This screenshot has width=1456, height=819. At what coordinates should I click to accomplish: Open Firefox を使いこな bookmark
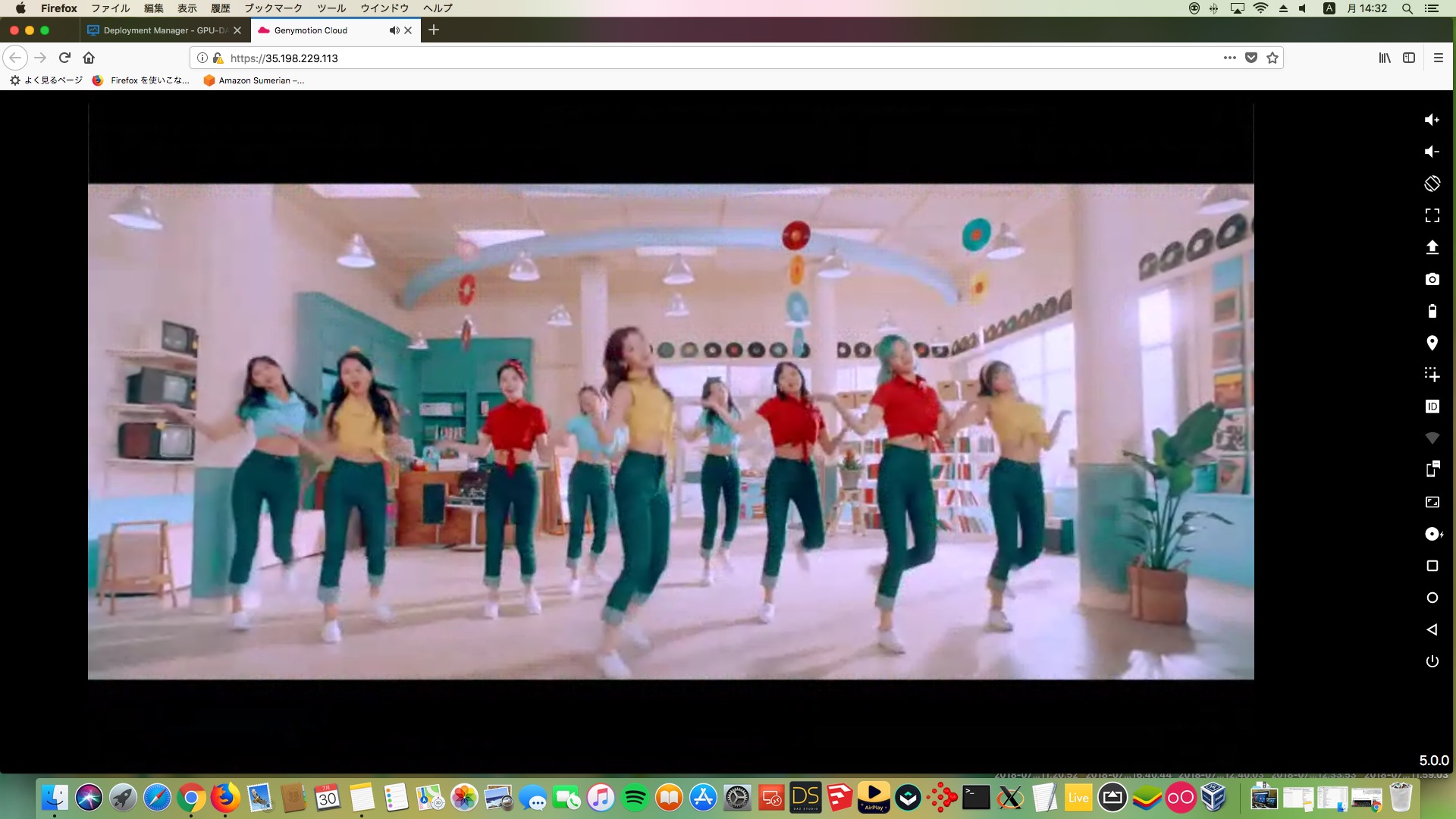[x=141, y=80]
